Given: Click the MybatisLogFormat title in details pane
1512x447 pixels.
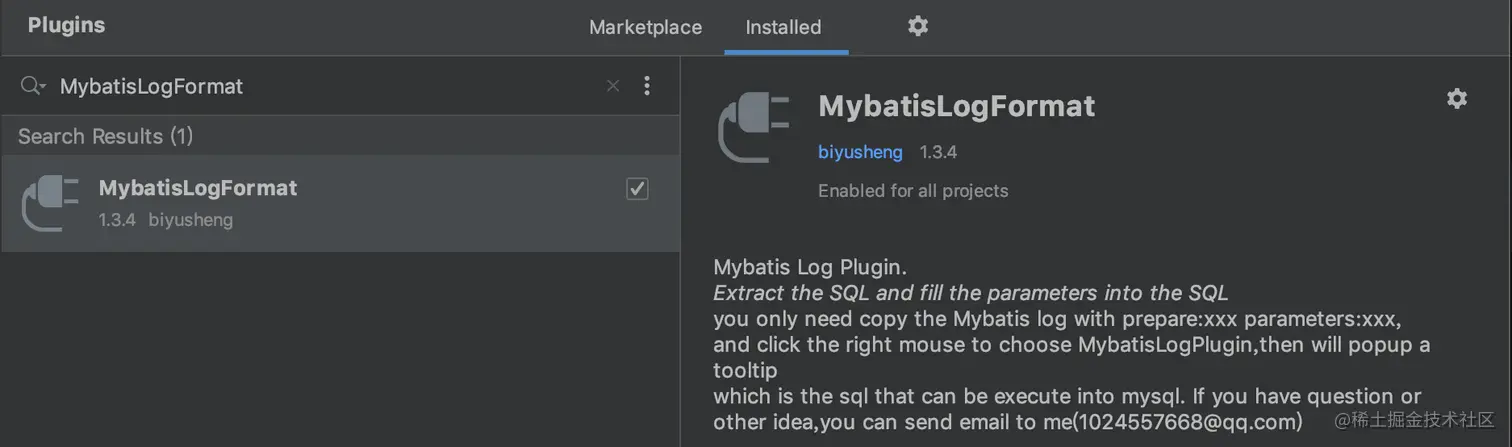Looking at the screenshot, I should coord(957,106).
